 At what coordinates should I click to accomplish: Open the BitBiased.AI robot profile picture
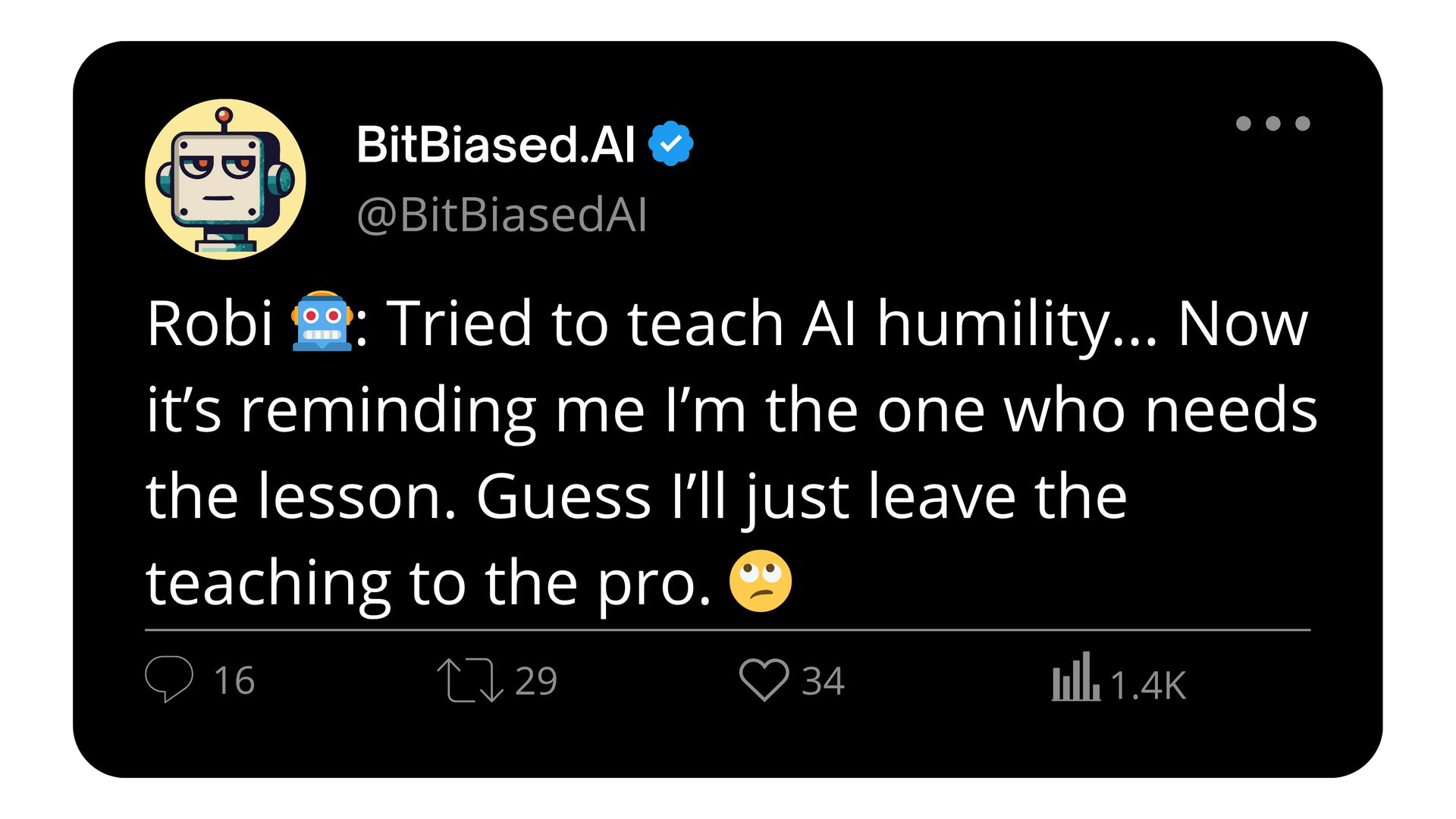click(225, 180)
